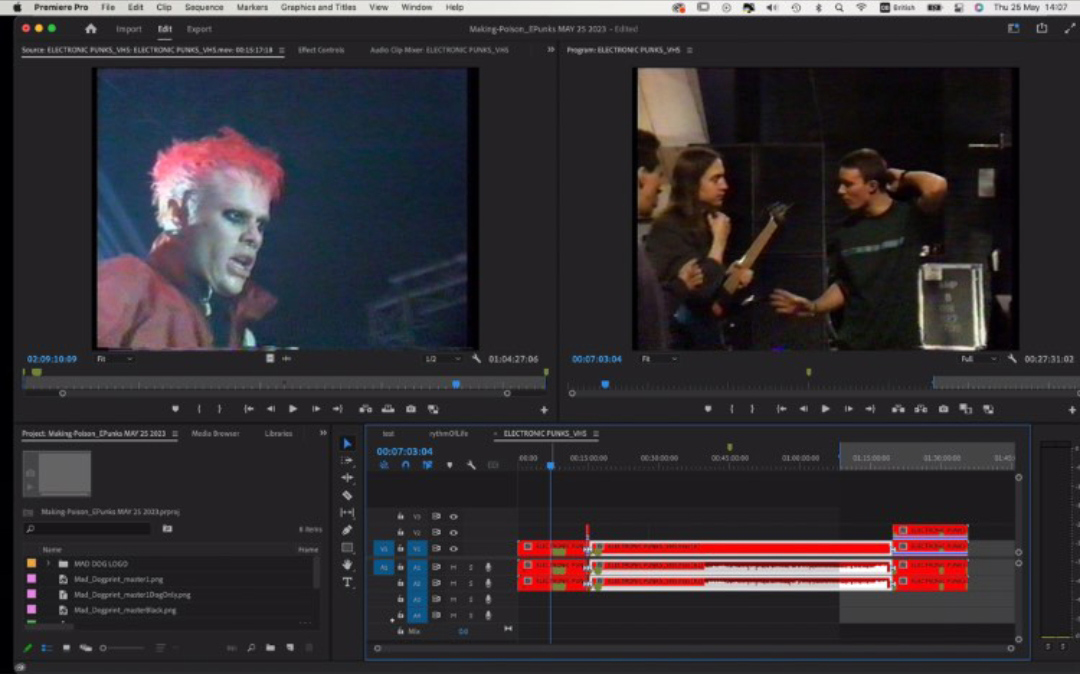The image size is (1080, 674).
Task: Open Program monitor playback resolution Full dropdown
Action: click(978, 359)
